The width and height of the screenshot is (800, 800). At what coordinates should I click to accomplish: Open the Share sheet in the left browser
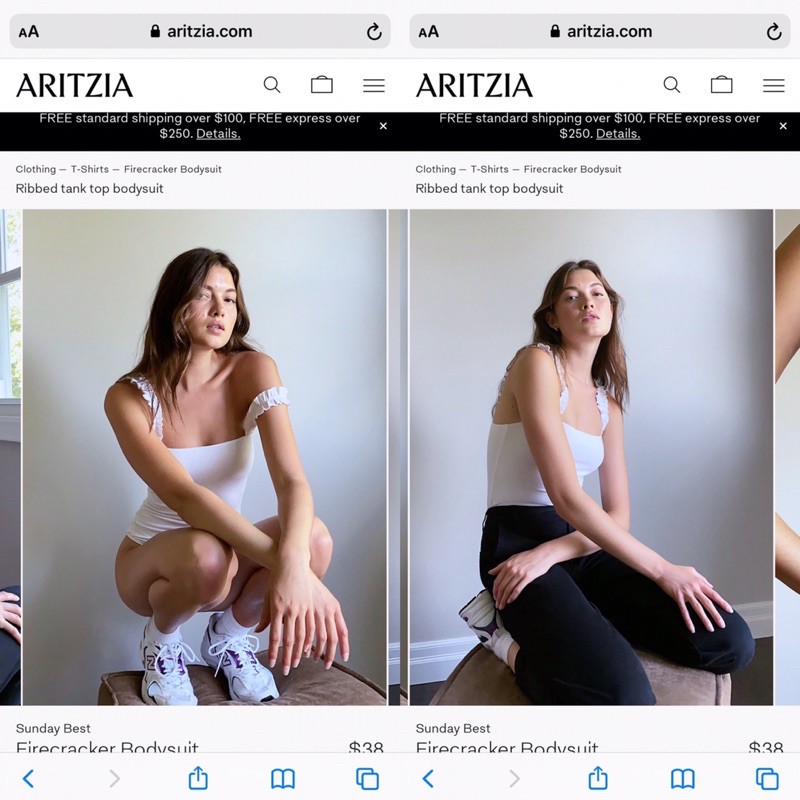pyautogui.click(x=198, y=778)
